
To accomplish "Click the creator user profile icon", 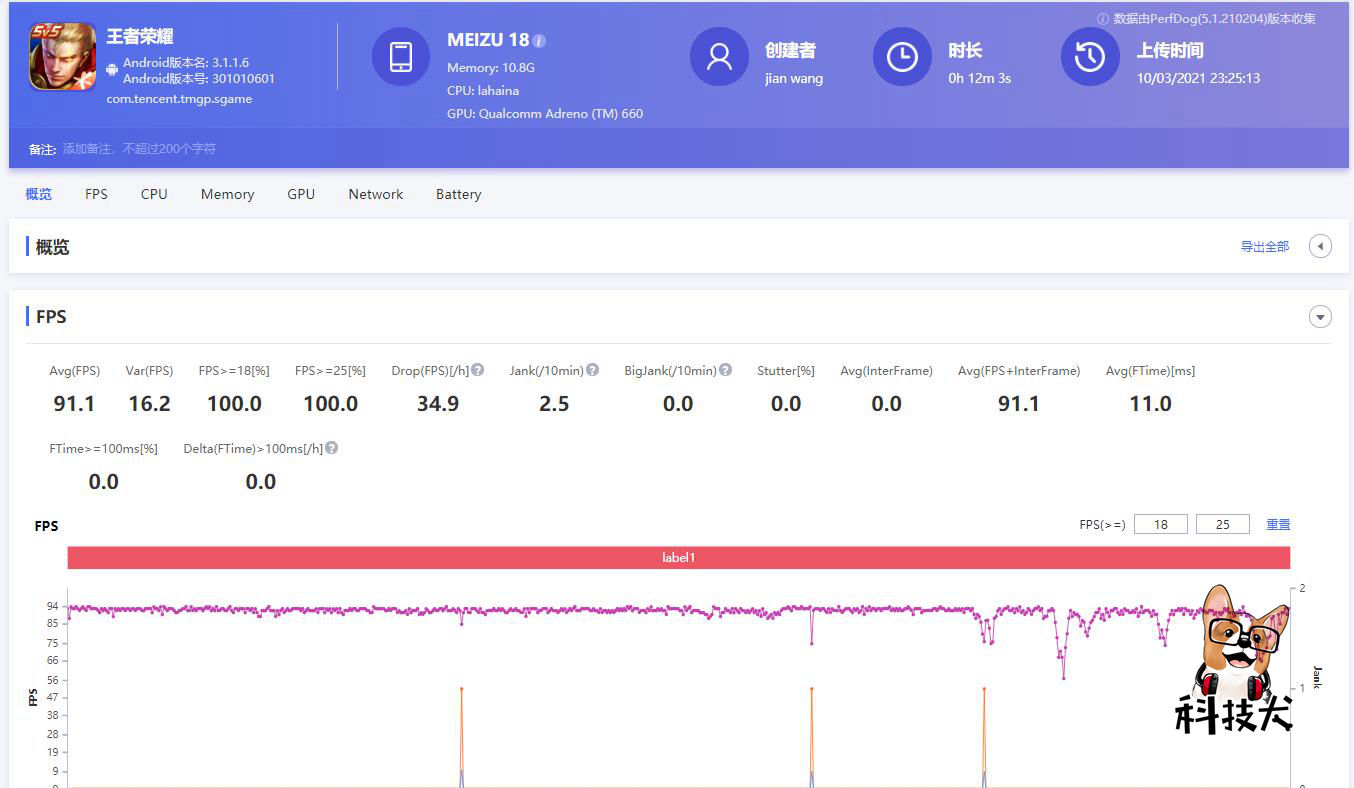I will 719,57.
